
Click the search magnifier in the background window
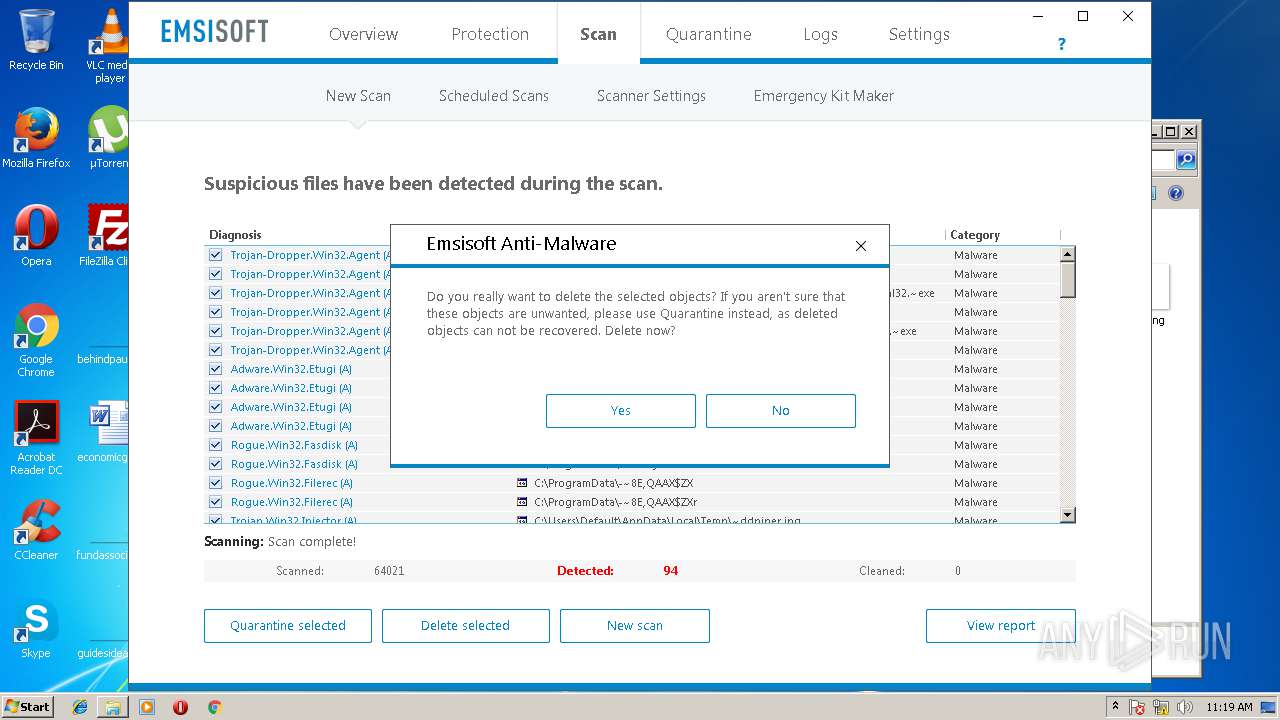[x=1186, y=160]
